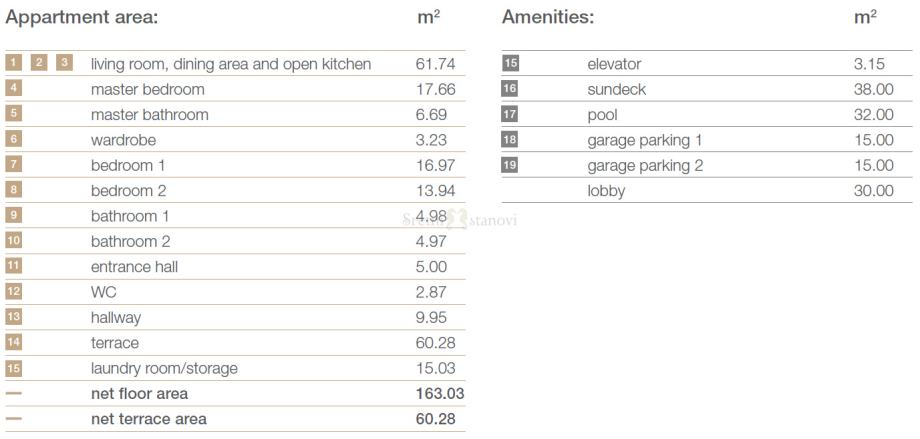
Task: Click the 'Appartment area:' heading
Action: point(82,17)
